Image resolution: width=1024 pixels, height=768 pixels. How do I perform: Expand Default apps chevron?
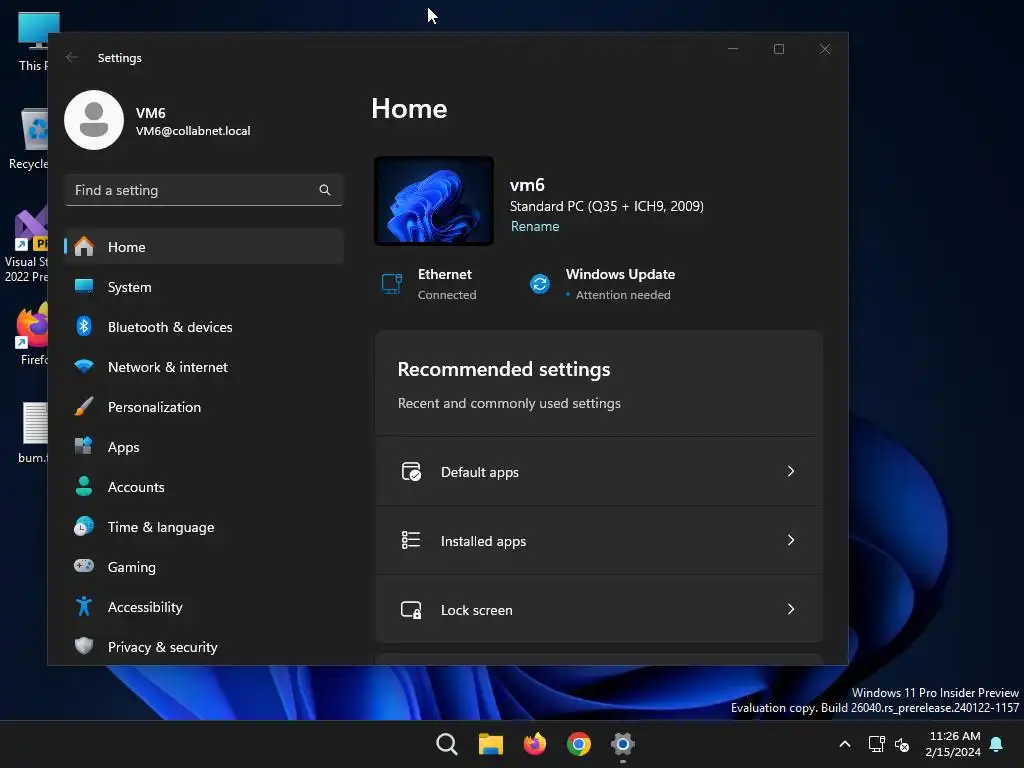[791, 472]
